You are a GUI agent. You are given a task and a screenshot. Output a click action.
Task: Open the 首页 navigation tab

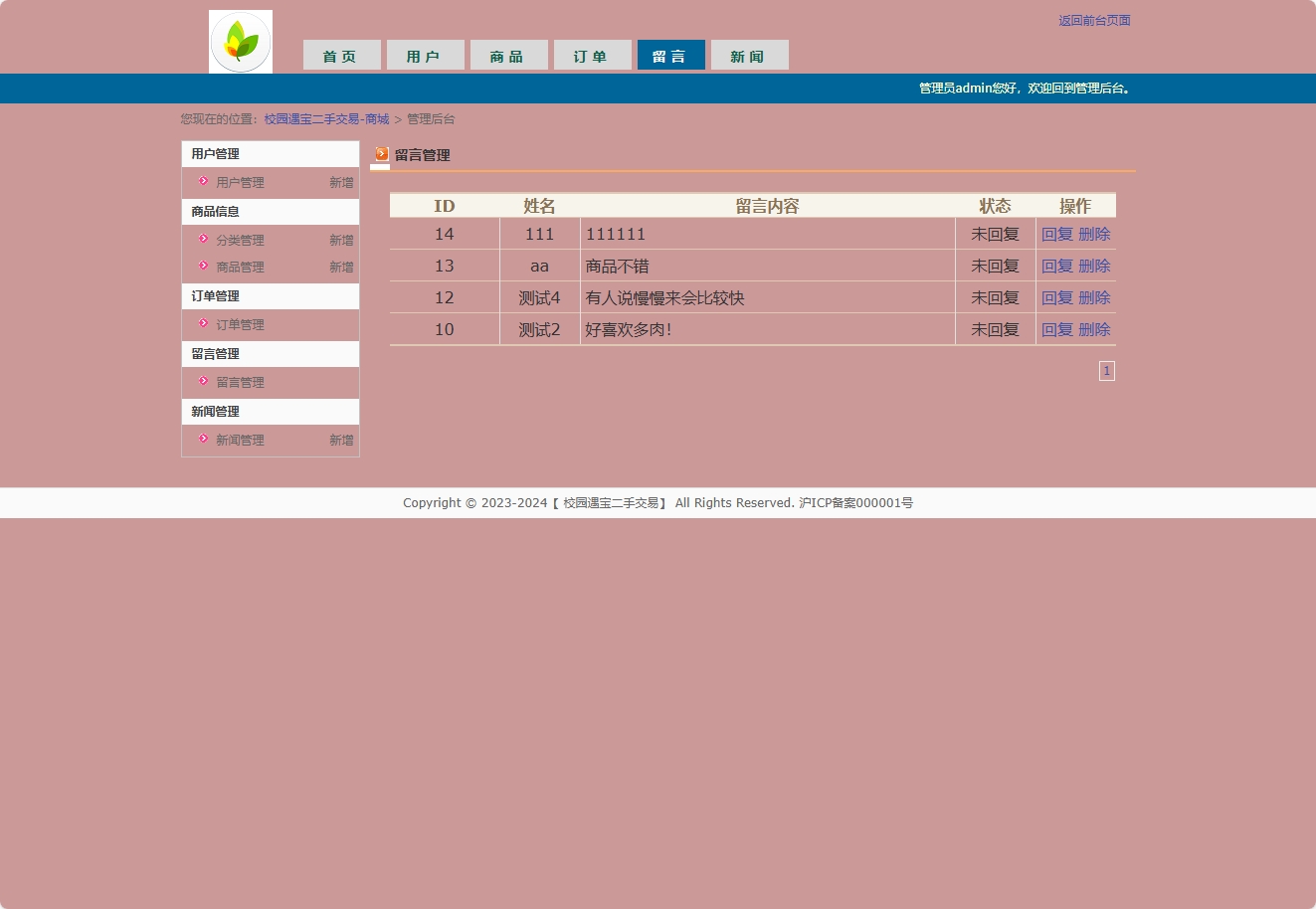[341, 56]
